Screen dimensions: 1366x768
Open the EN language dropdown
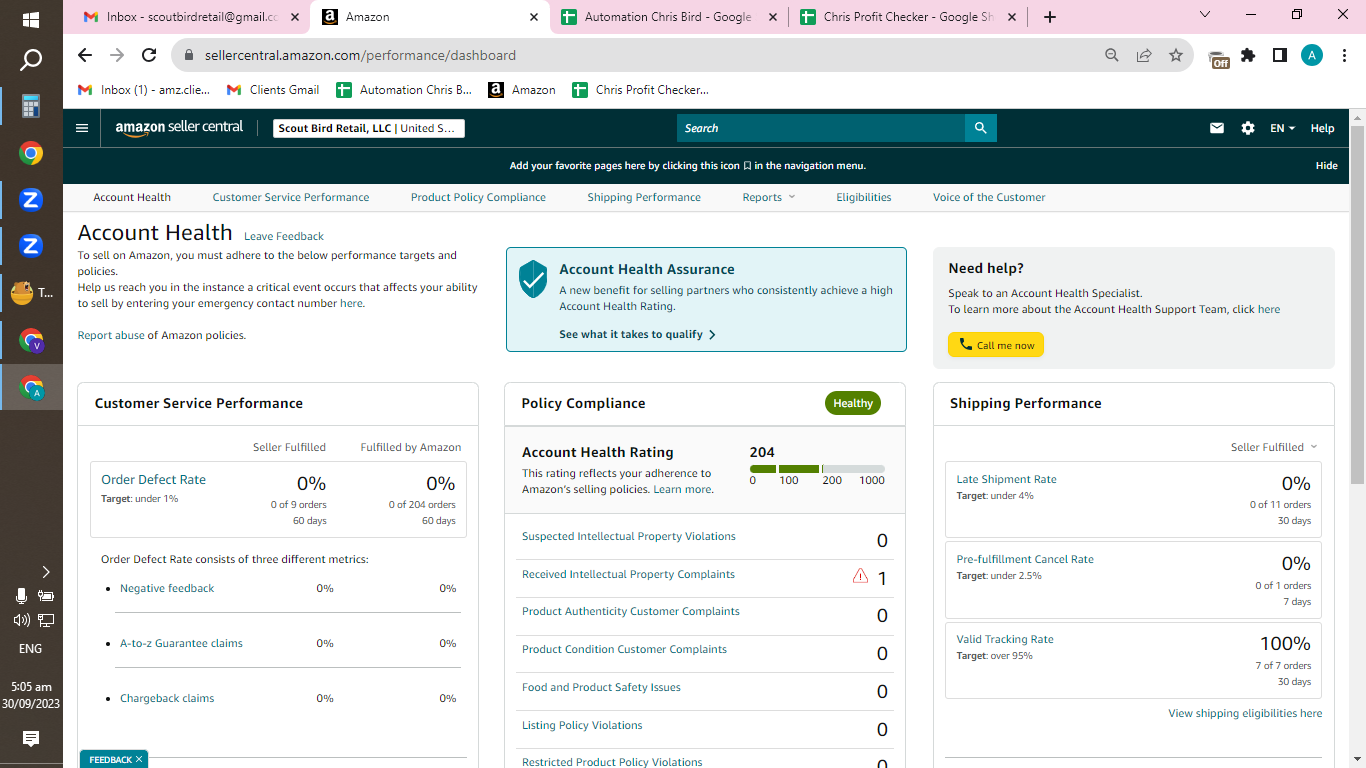pyautogui.click(x=1282, y=128)
